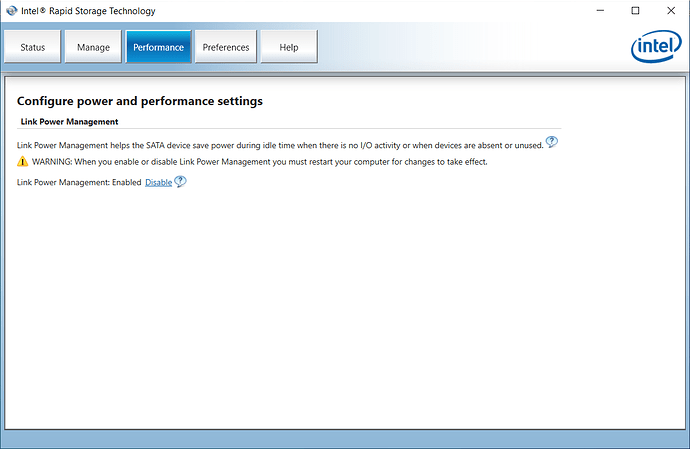
Task: Select the 'Link Power Management' section heading
Action: tap(70, 121)
